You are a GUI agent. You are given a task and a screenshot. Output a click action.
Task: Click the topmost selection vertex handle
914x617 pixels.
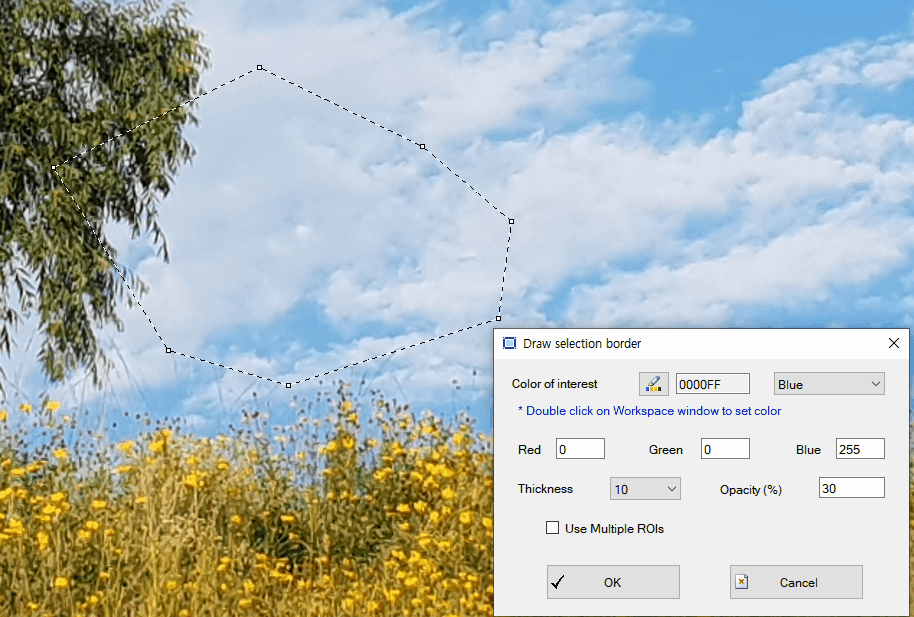(x=259, y=68)
